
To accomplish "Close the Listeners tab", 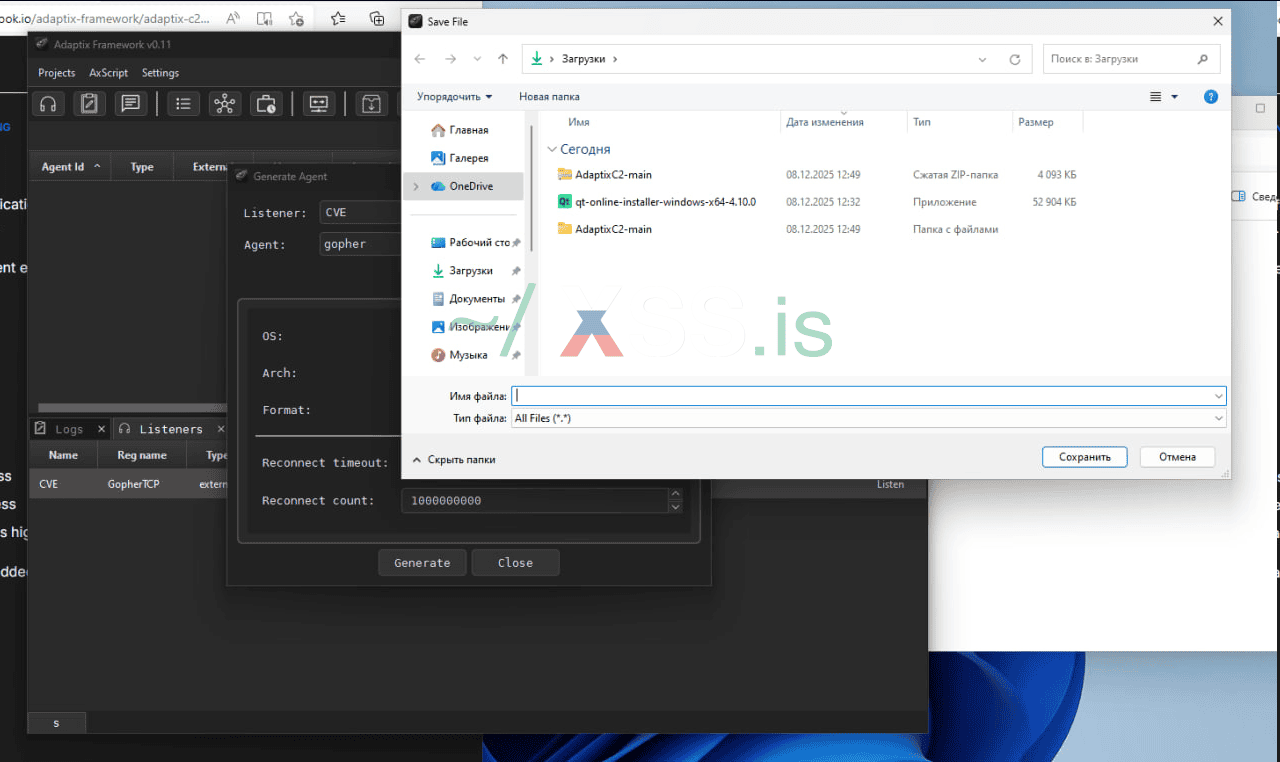I will click(x=221, y=429).
